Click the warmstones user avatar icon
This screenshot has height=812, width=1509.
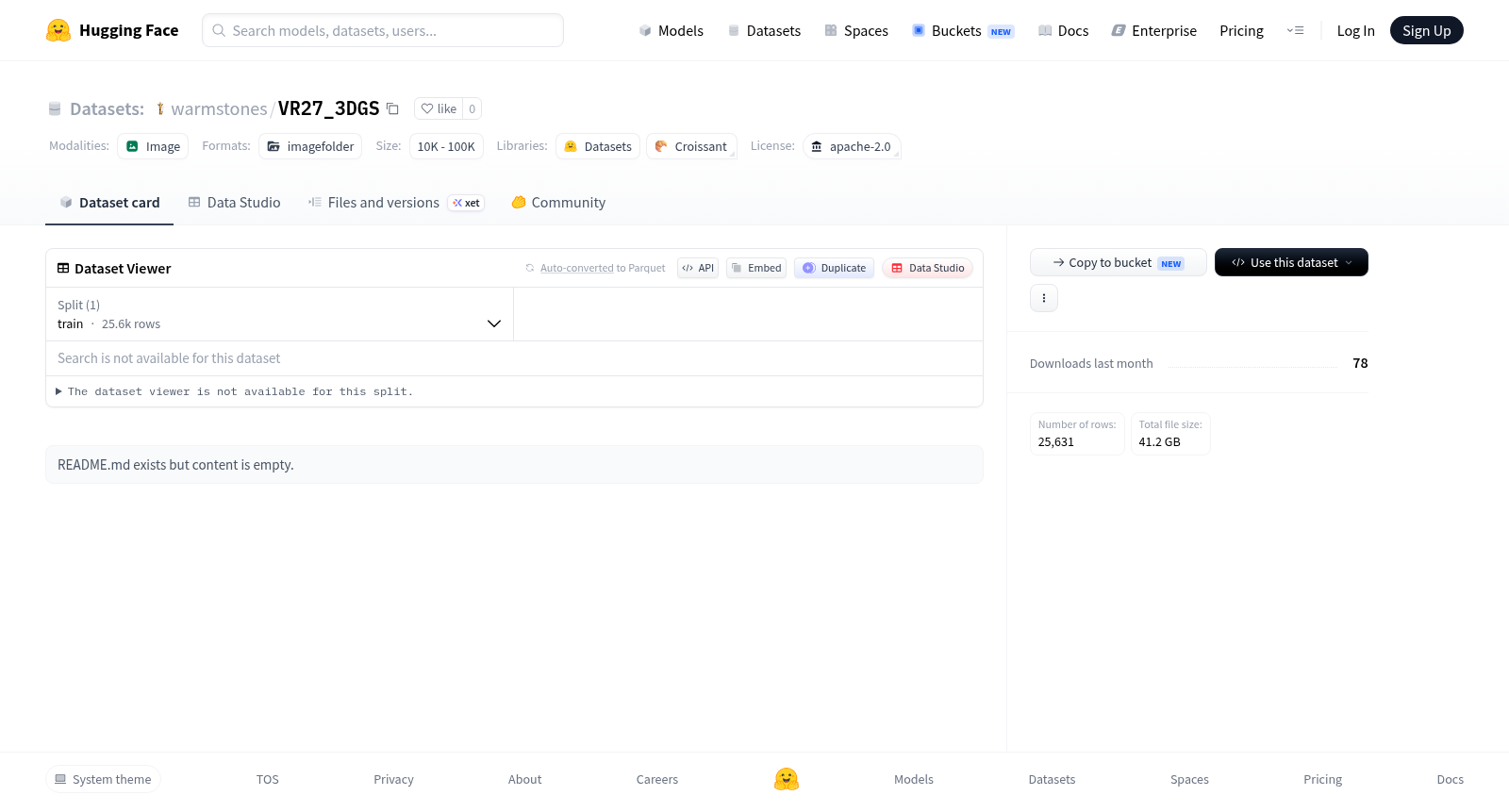tap(160, 108)
